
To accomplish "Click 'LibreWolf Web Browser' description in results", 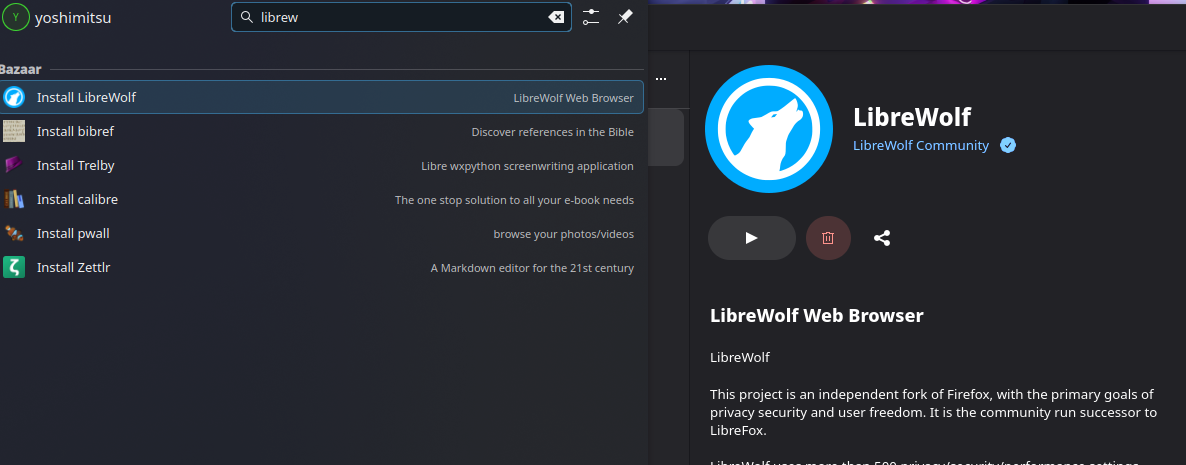I will 573,98.
